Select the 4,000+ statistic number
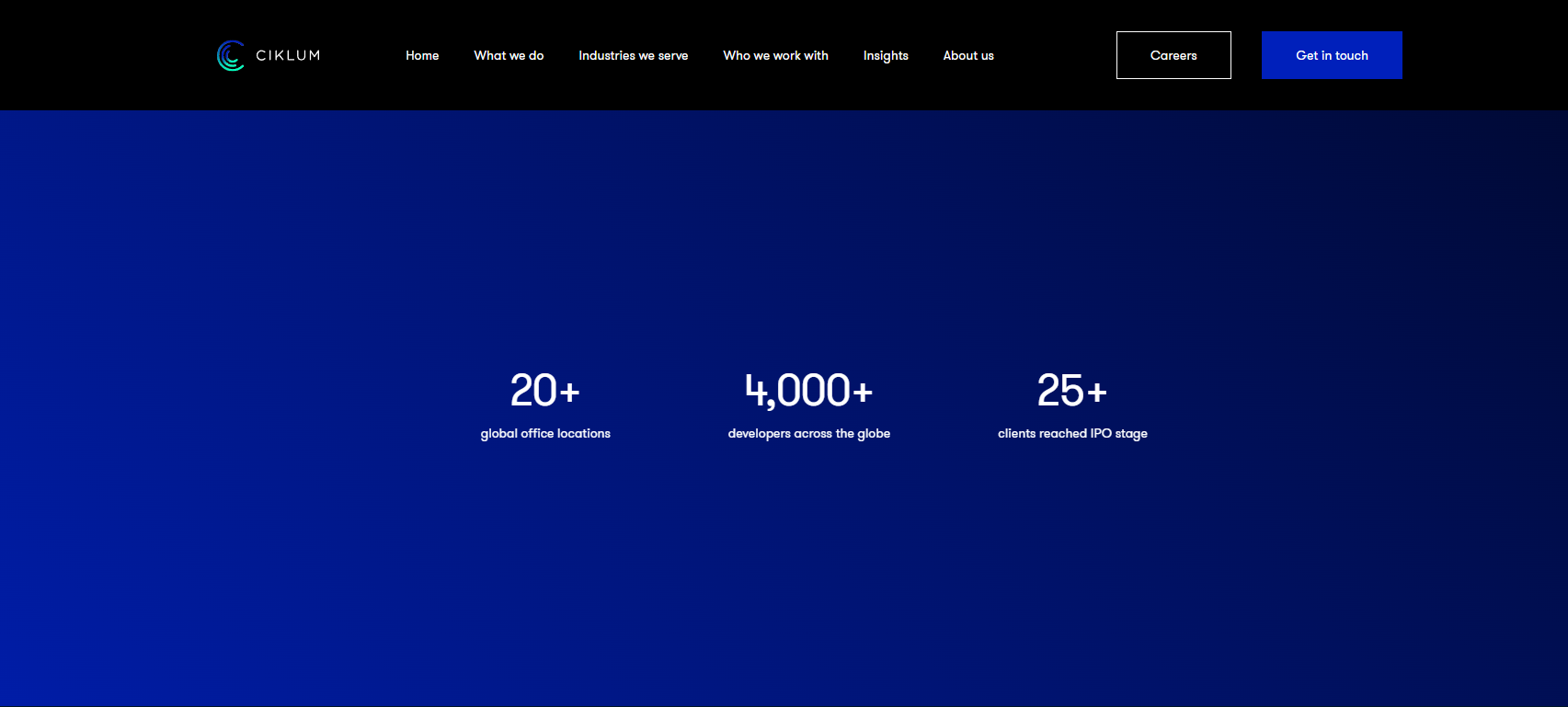The width and height of the screenshot is (1568, 707). coord(808,391)
